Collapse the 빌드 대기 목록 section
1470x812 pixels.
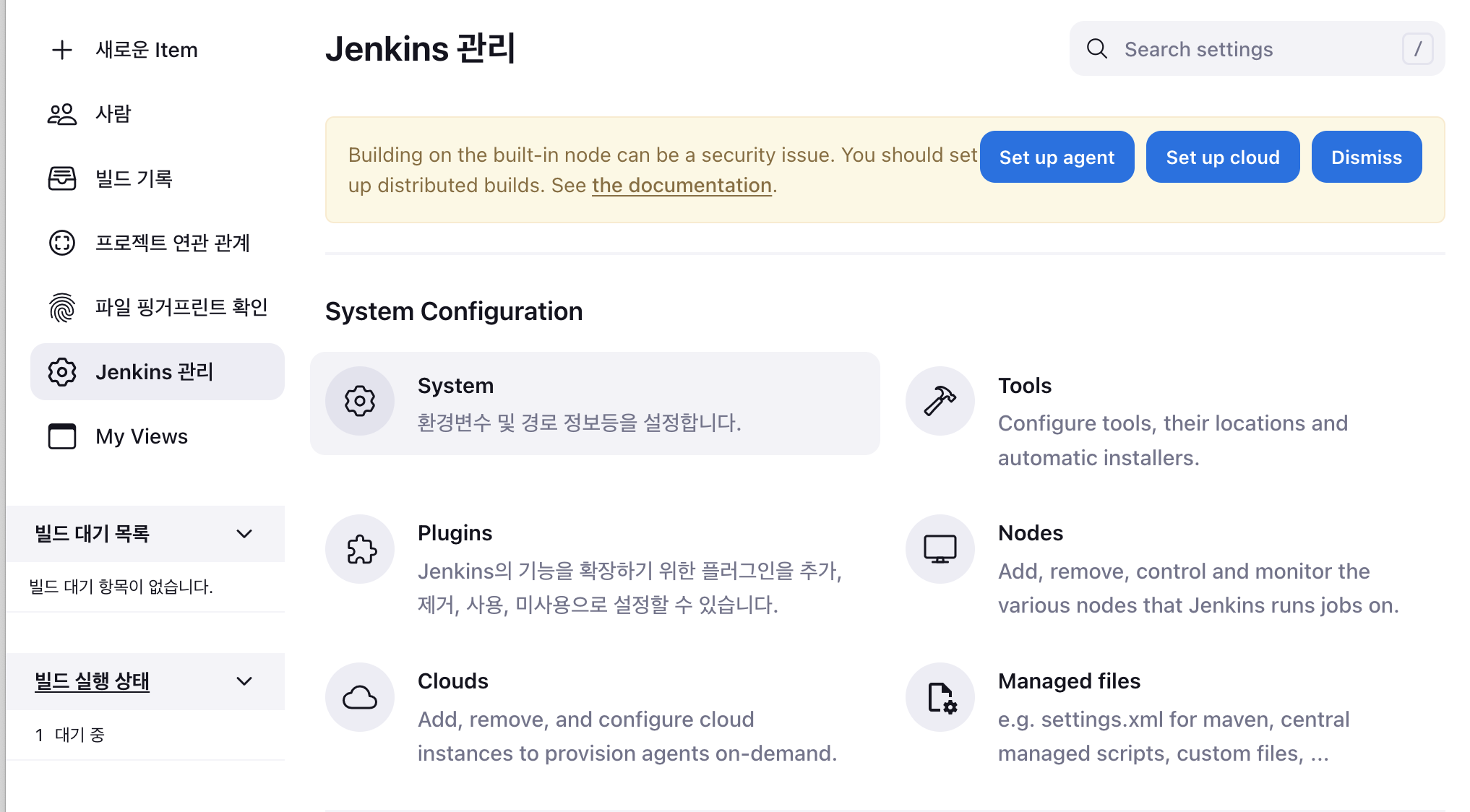[244, 534]
